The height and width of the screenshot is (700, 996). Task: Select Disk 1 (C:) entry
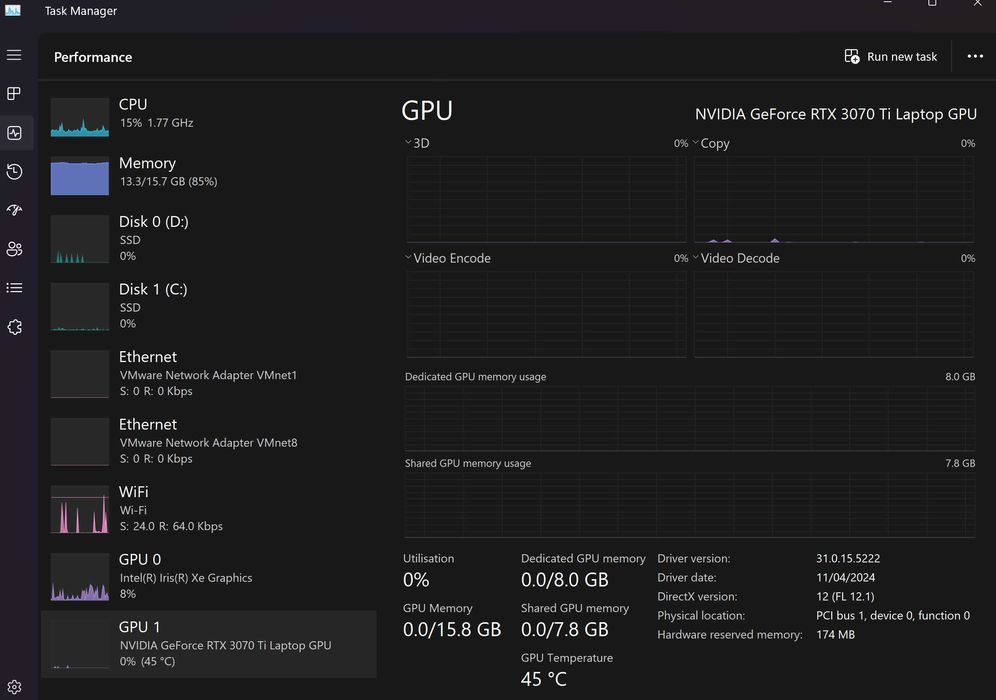pos(209,306)
